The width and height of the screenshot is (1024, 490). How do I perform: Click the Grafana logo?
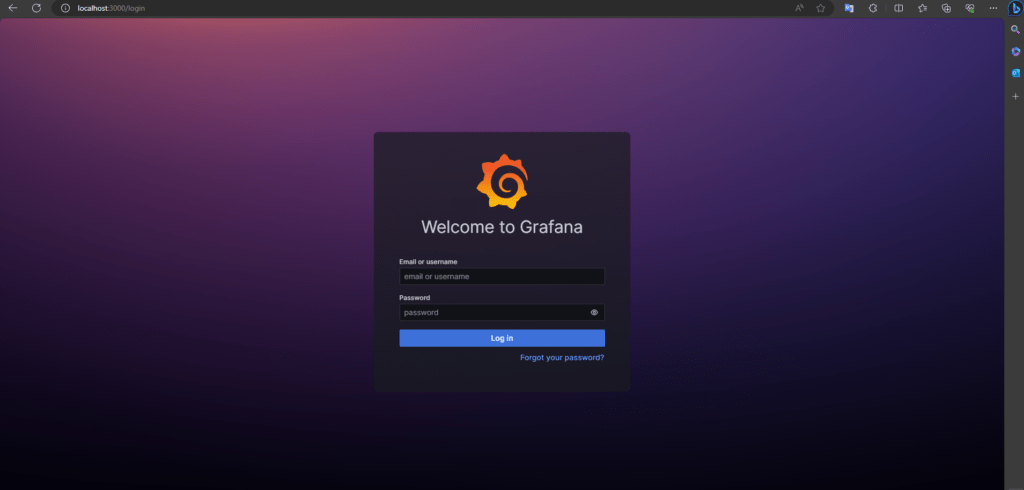click(x=502, y=181)
